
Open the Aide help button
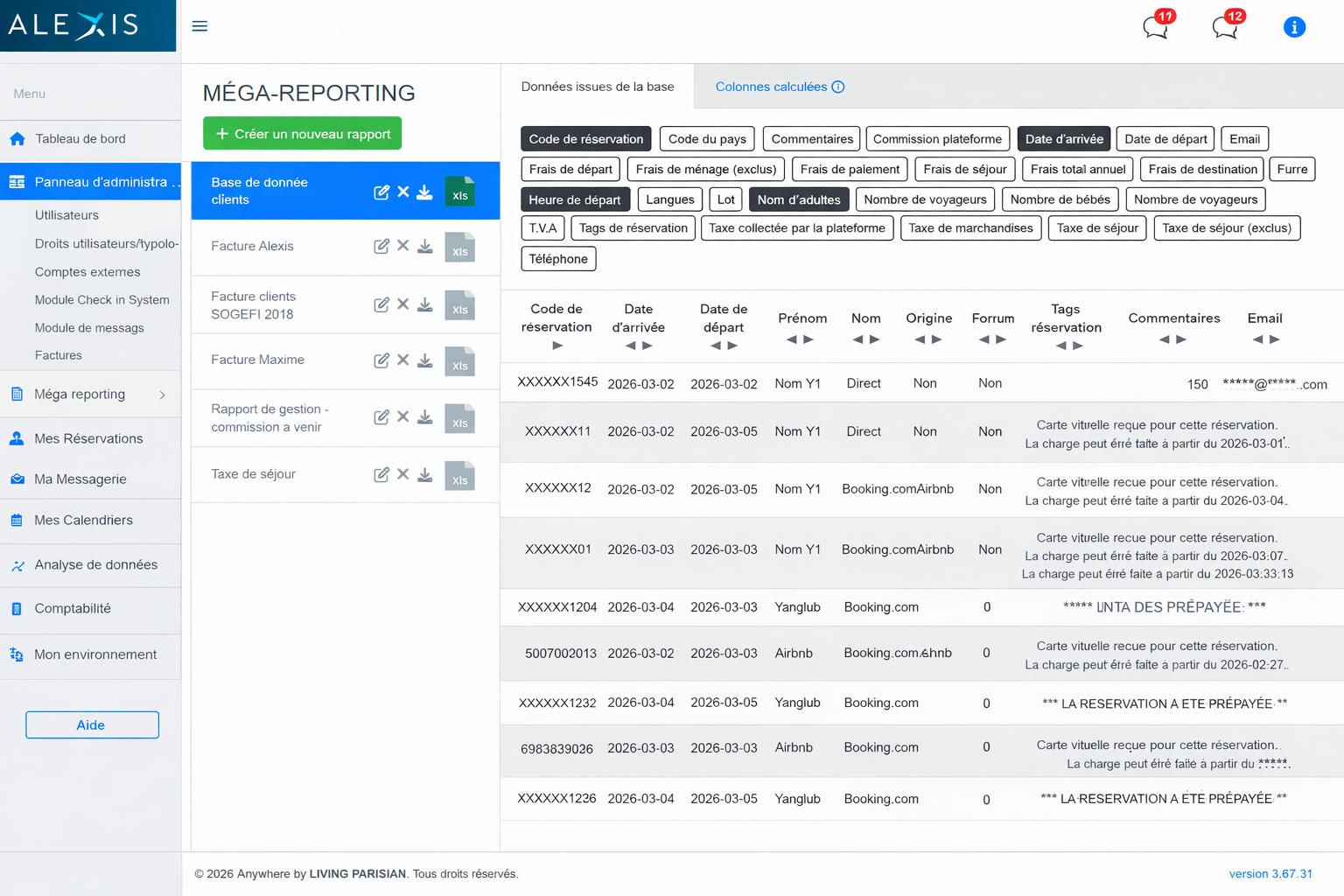tap(92, 724)
